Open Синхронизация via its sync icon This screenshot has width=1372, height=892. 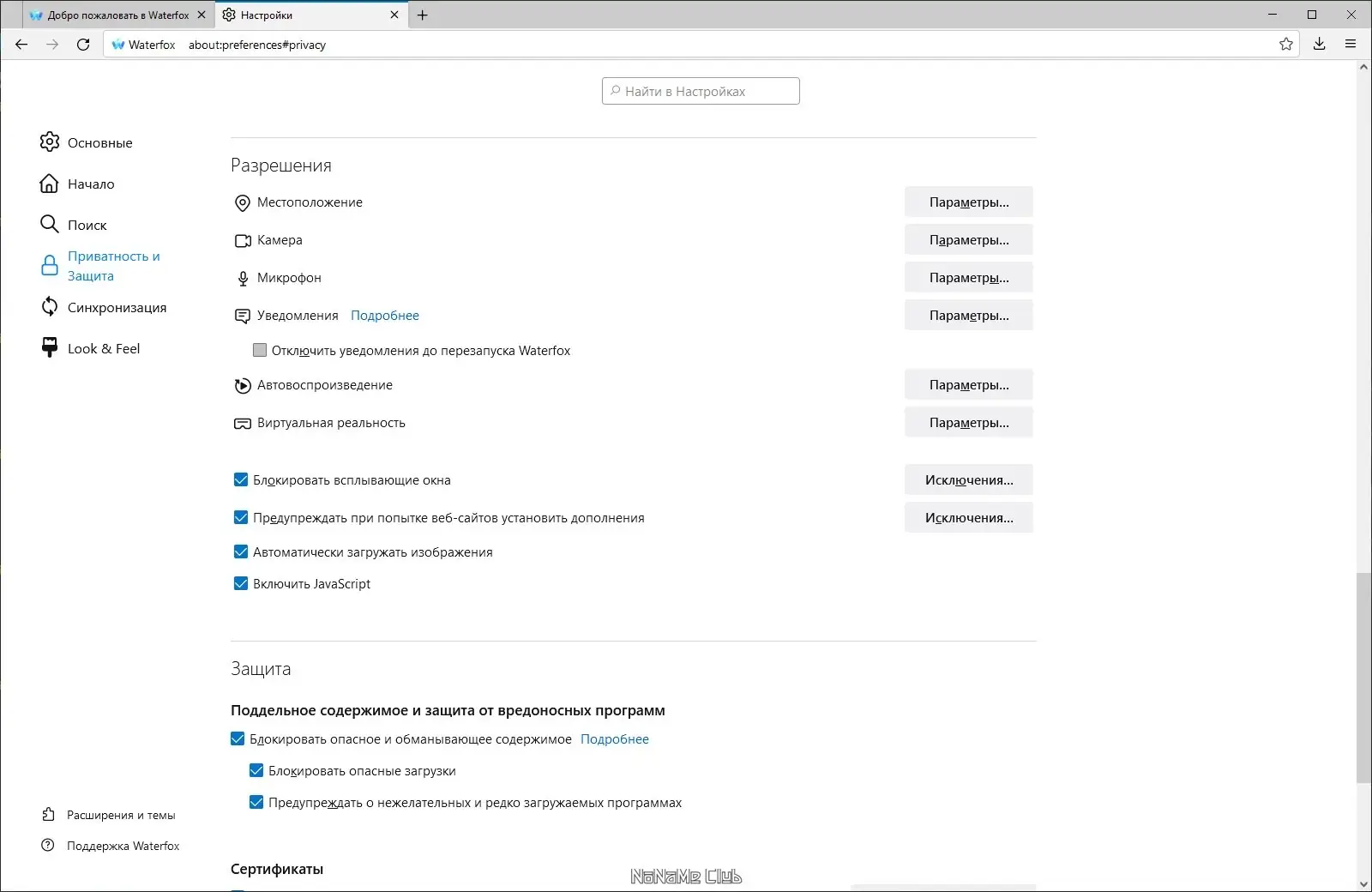pos(50,306)
